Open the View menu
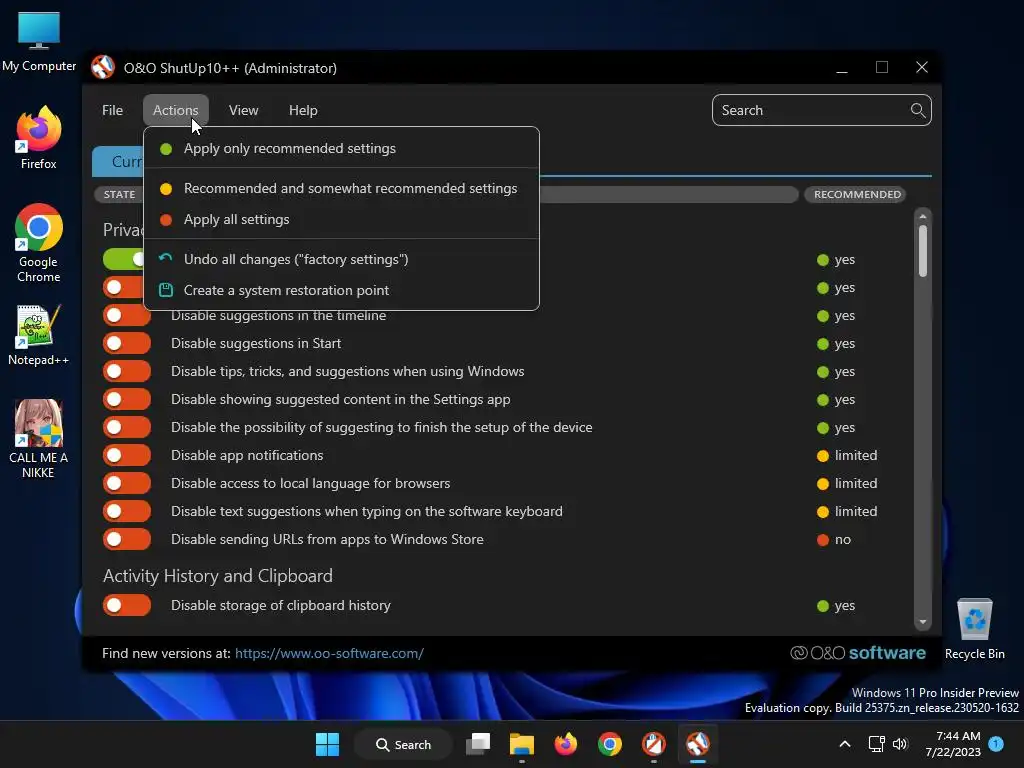 click(x=244, y=110)
